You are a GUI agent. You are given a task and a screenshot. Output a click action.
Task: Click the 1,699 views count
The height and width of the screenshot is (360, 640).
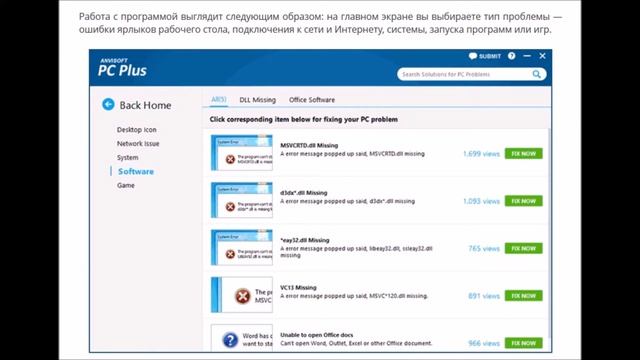point(481,154)
